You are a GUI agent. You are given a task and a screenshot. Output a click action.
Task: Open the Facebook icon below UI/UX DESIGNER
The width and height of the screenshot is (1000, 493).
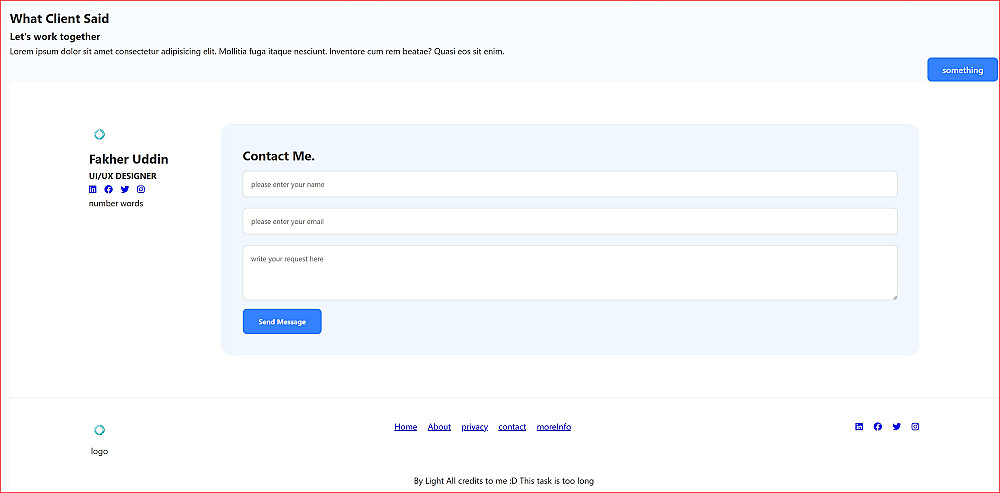click(109, 189)
